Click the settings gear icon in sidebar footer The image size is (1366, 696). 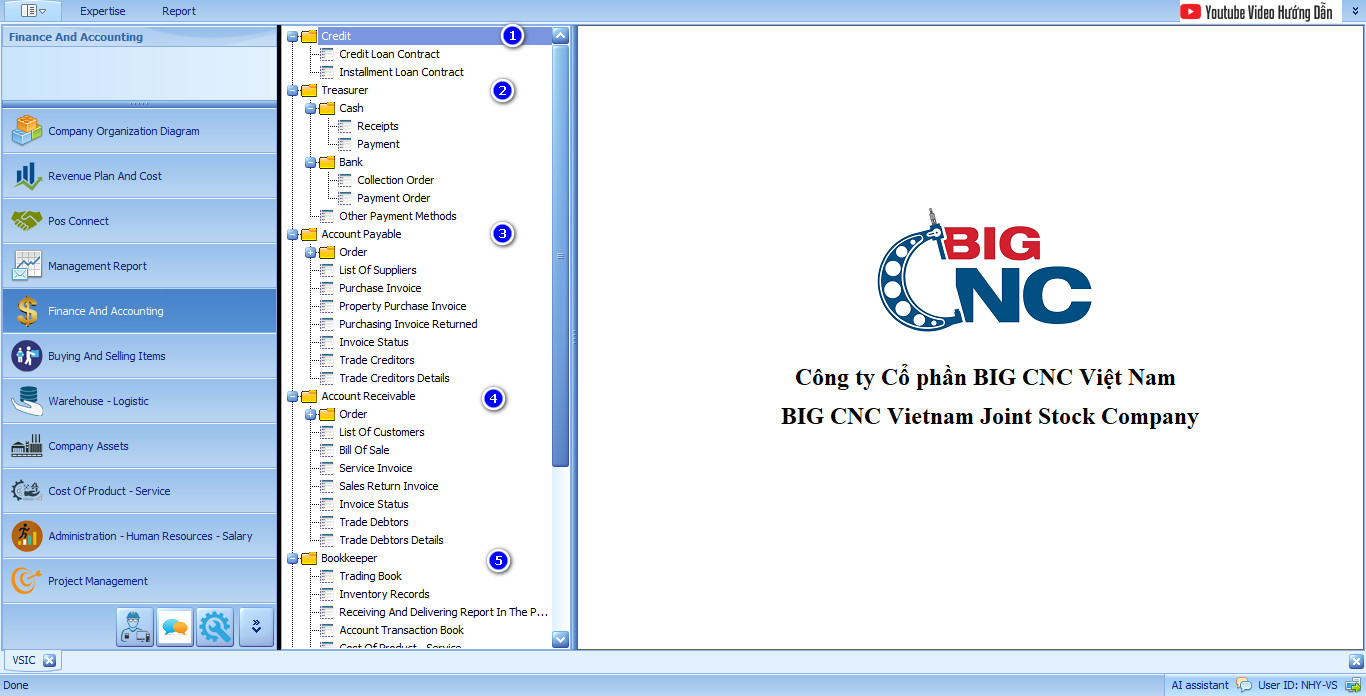pyautogui.click(x=215, y=627)
